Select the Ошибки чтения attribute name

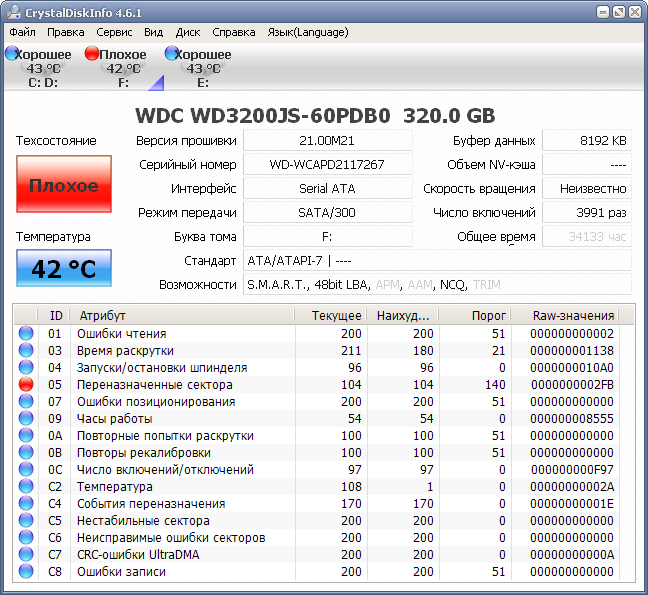coord(122,333)
